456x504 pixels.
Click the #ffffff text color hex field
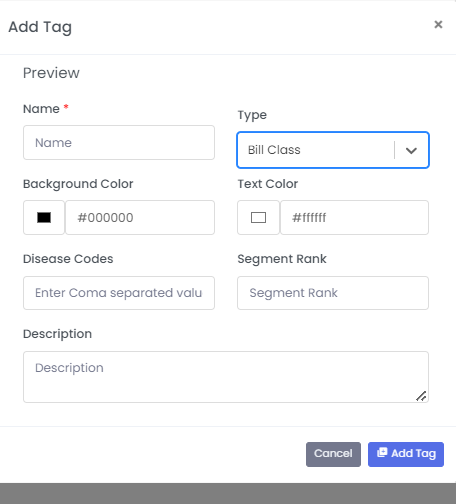354,218
